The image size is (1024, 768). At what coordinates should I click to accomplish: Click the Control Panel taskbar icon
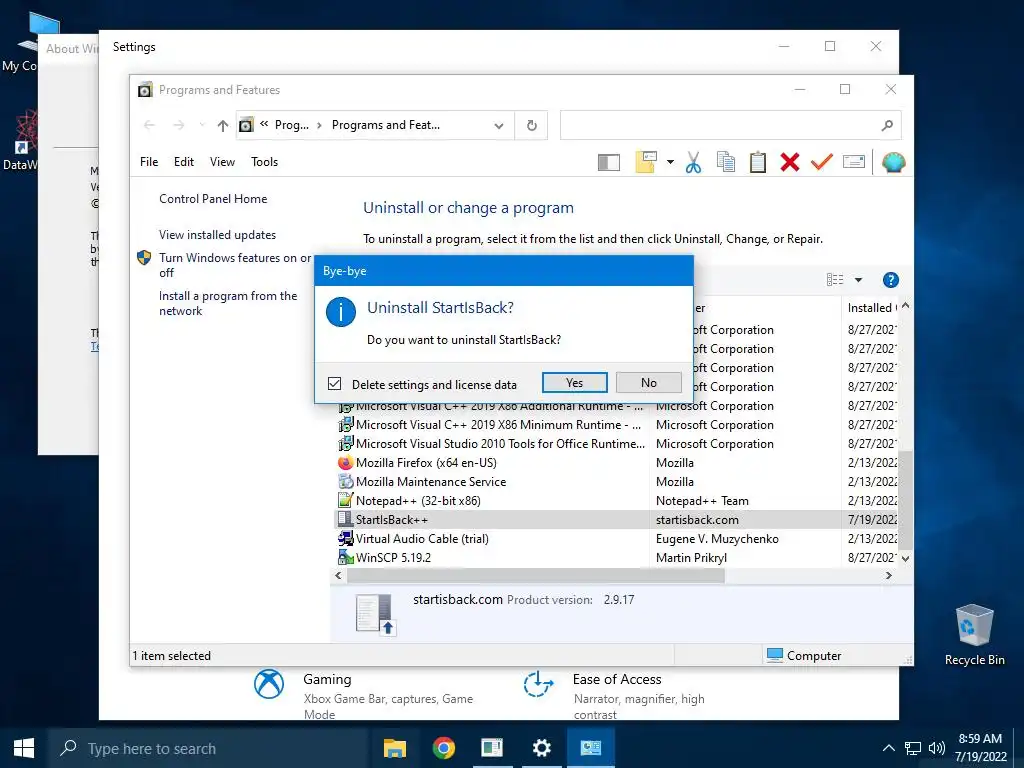590,748
